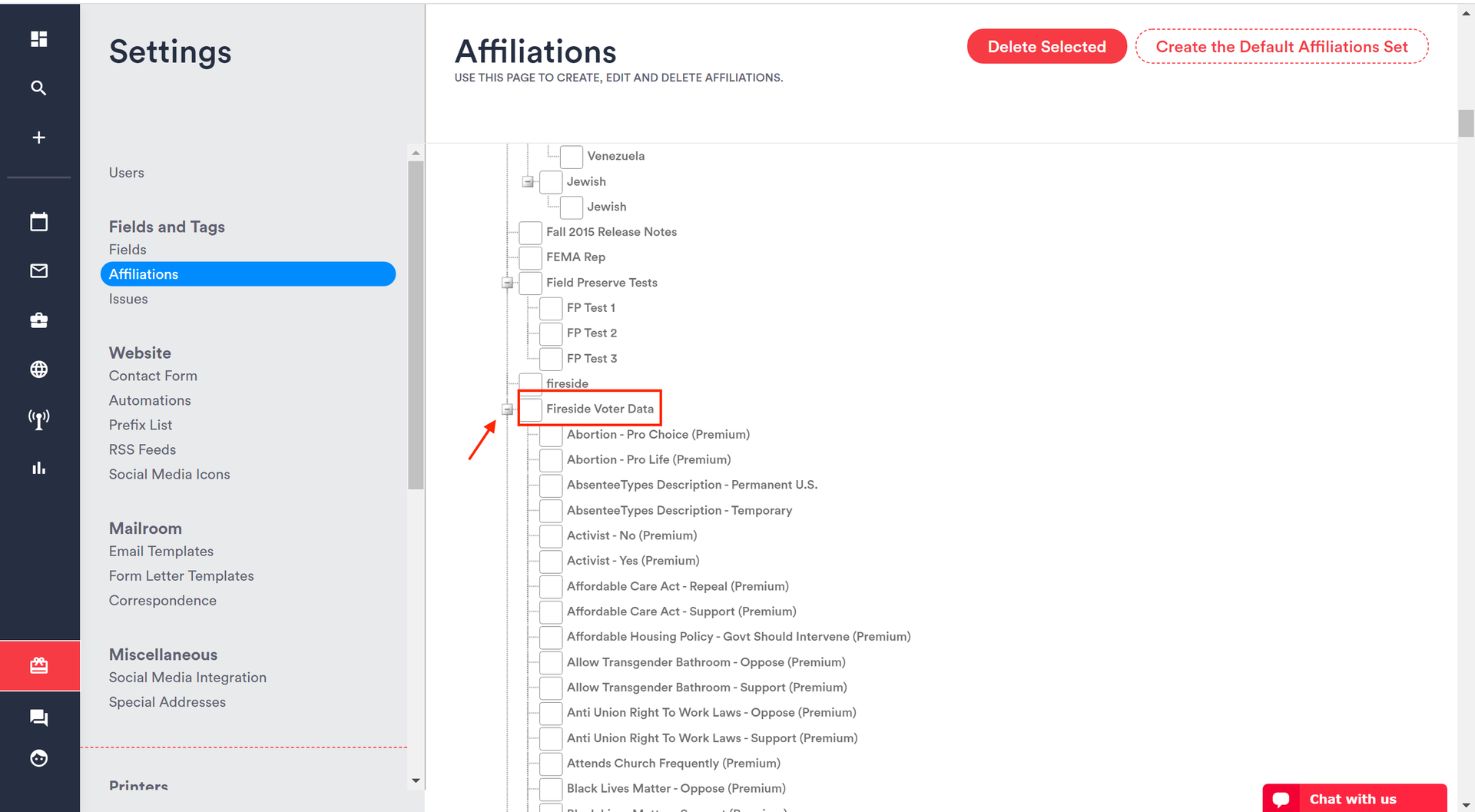The image size is (1475, 812).
Task: Select Allow Transgender Bathroom - Support (Premium)
Action: coord(707,688)
